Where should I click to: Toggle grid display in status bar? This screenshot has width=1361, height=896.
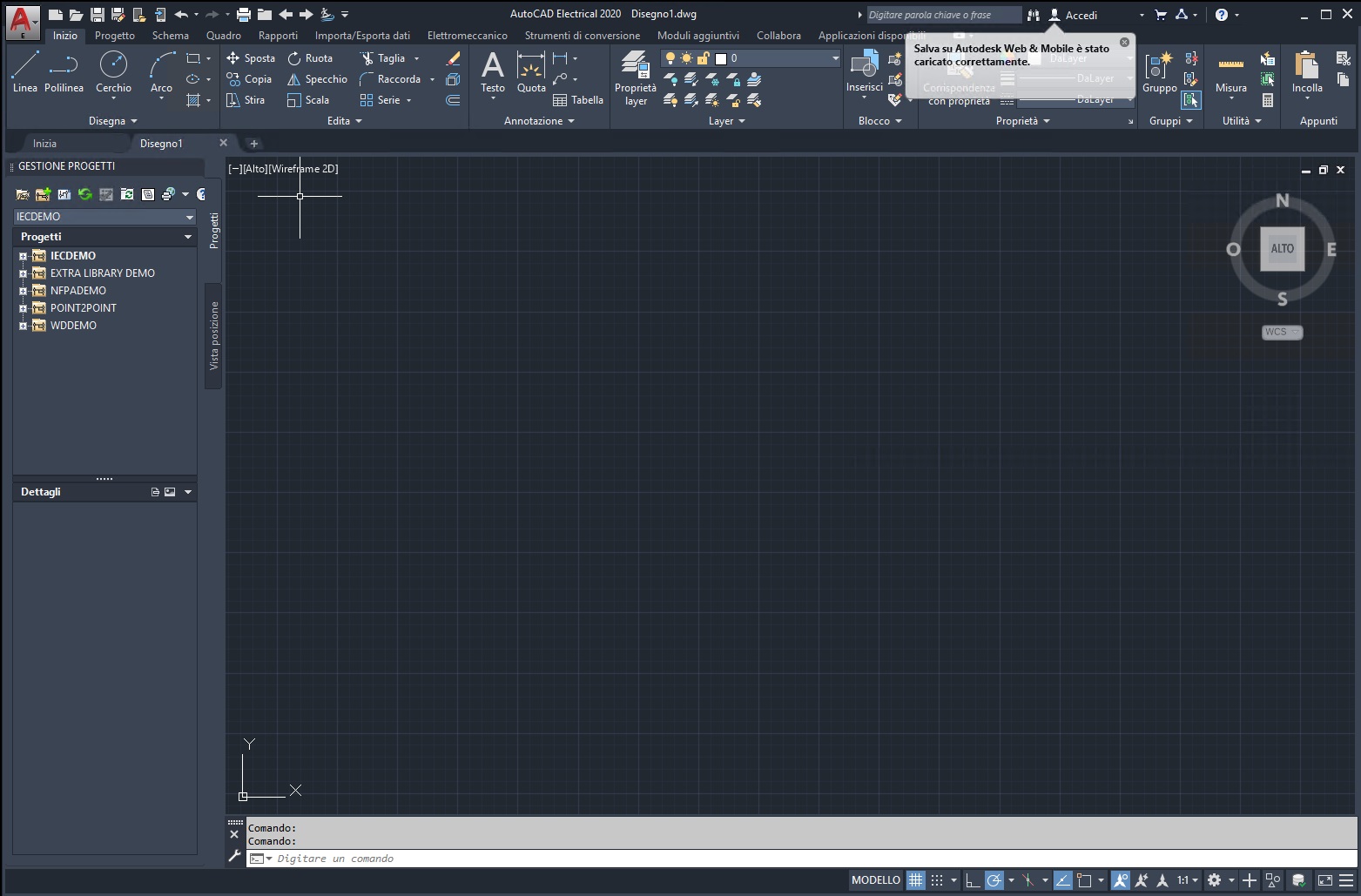coord(915,880)
